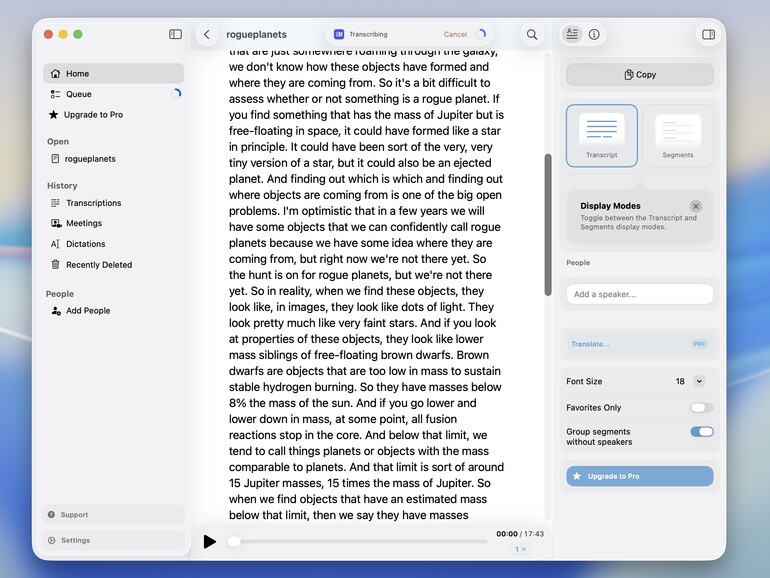This screenshot has height=578, width=770.
Task: Click the PRO badge beside Translate
Action: tap(699, 344)
